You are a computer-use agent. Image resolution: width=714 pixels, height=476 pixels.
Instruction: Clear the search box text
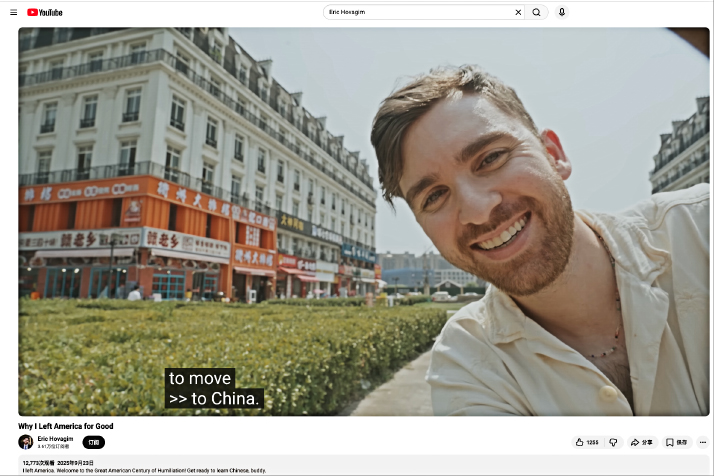tap(518, 12)
